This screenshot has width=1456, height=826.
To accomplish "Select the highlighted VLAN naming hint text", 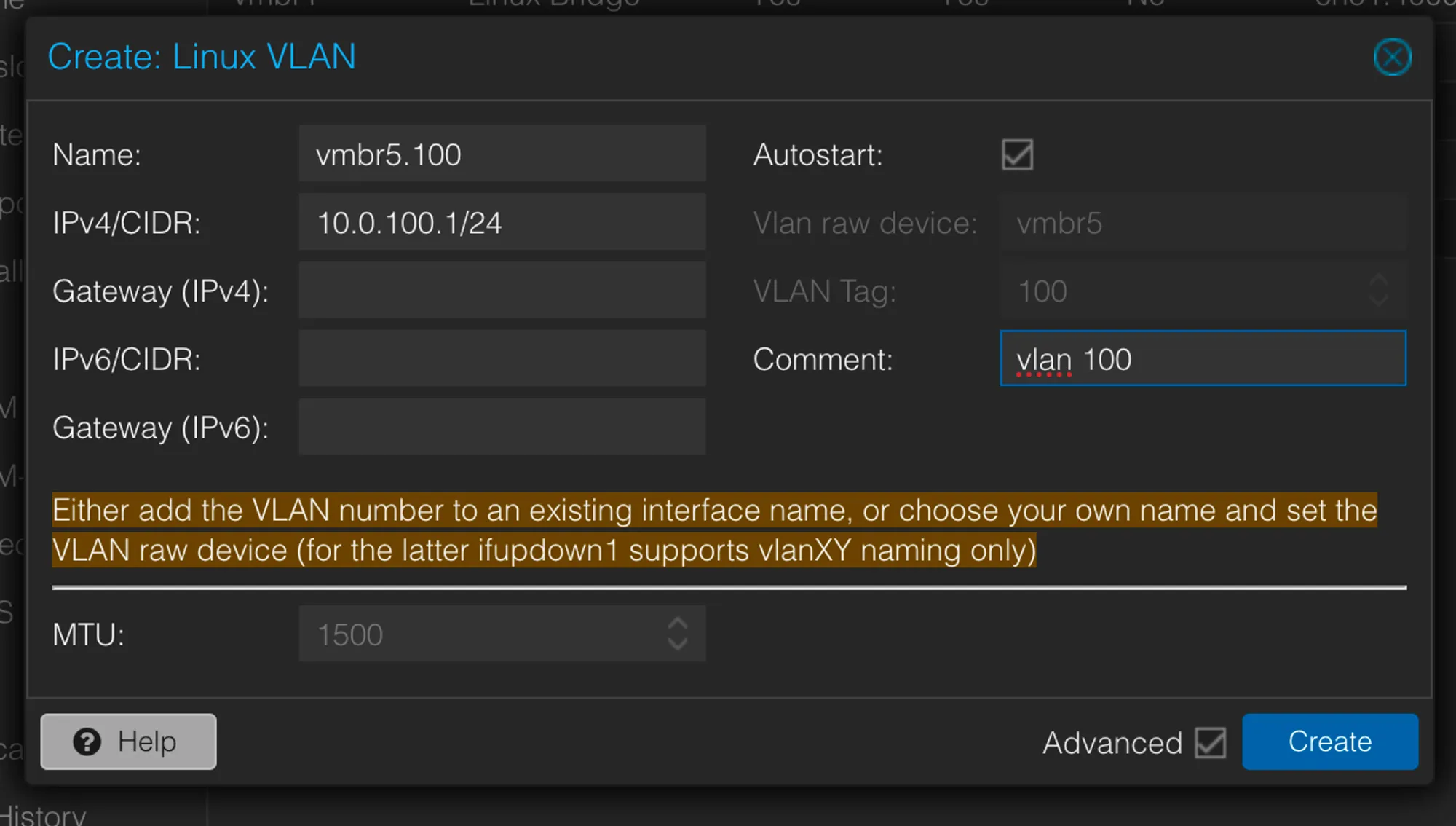I will pos(713,530).
